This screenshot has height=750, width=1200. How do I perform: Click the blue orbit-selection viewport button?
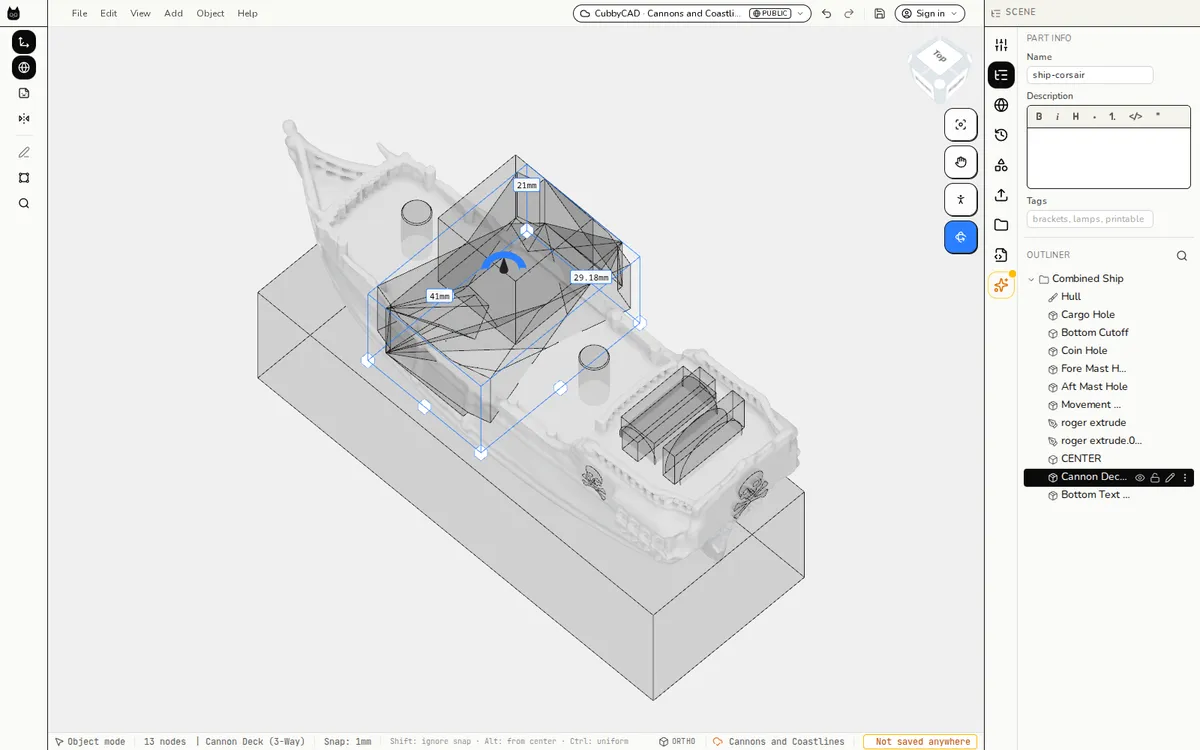[961, 237]
